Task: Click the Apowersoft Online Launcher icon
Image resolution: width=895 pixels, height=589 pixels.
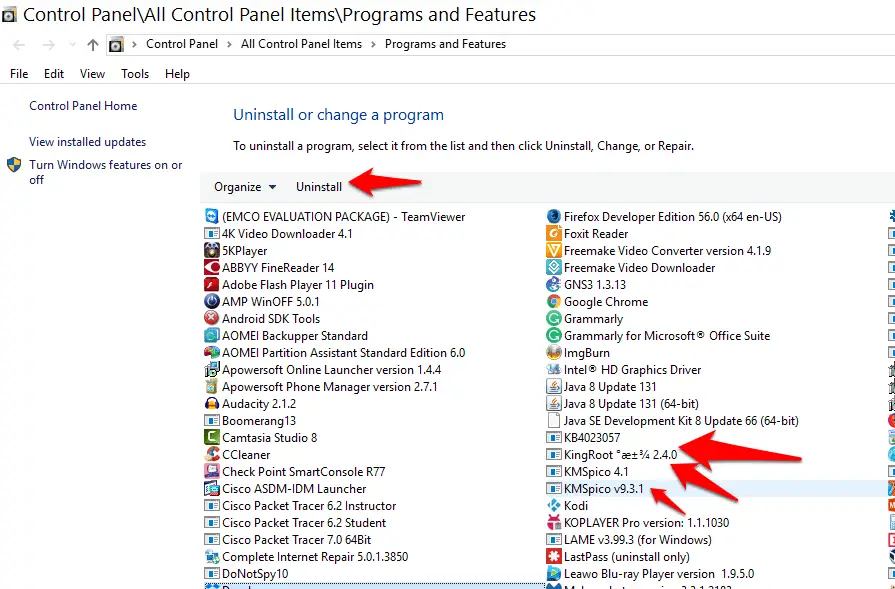Action: (x=212, y=370)
